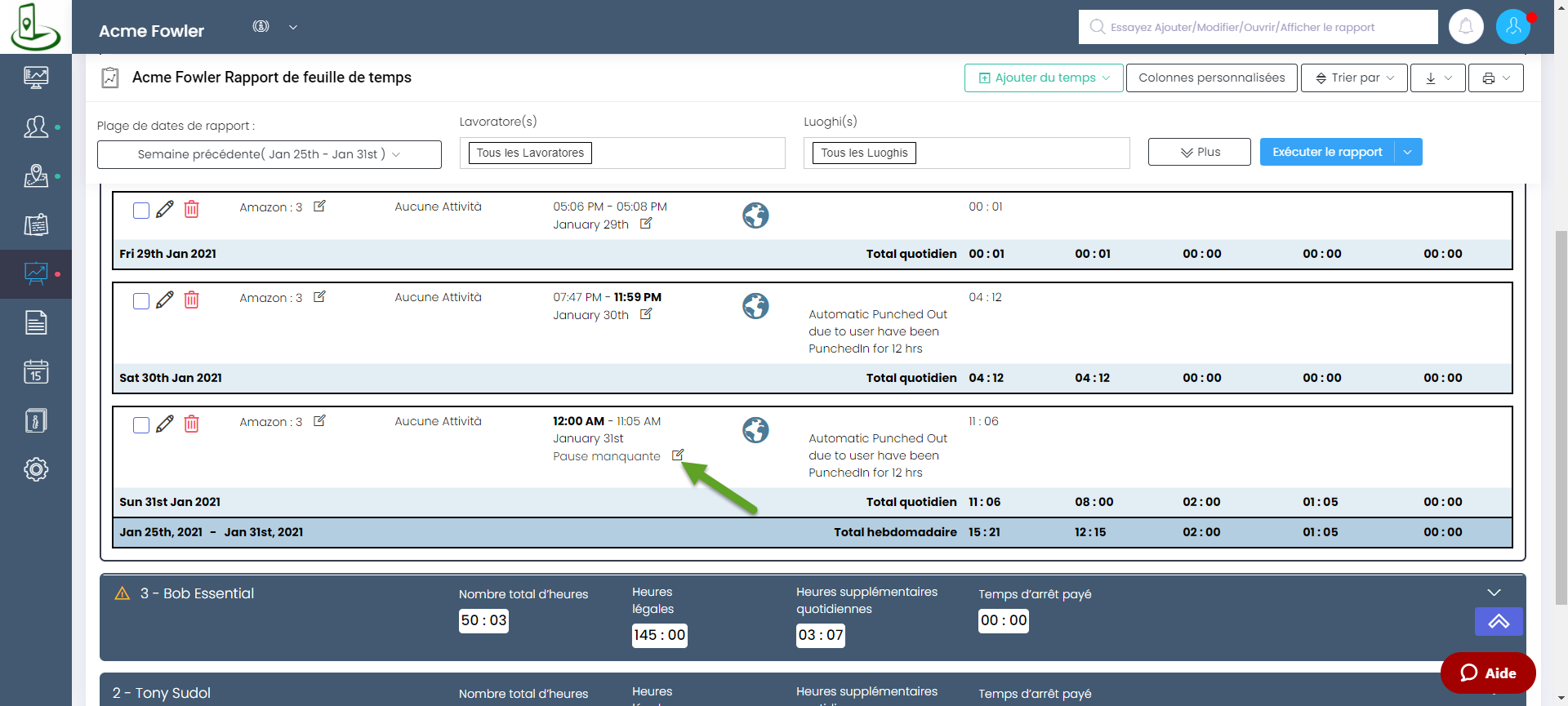The width and height of the screenshot is (1568, 706).
Task: Open the print options dropdown
Action: (x=1496, y=78)
